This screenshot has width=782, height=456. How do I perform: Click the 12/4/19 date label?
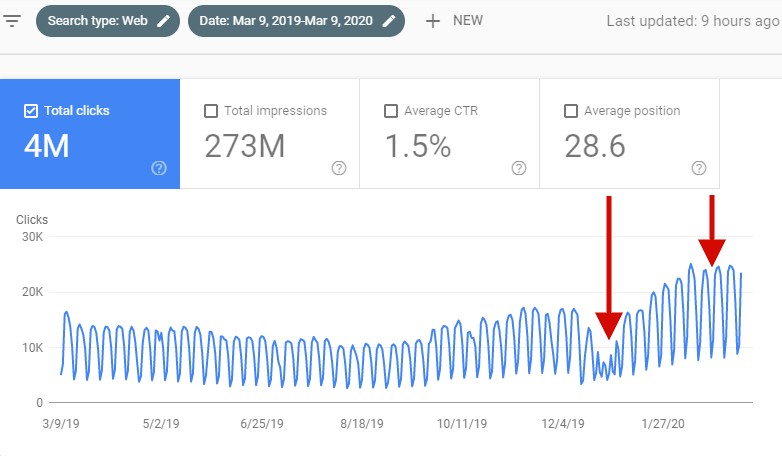(563, 424)
